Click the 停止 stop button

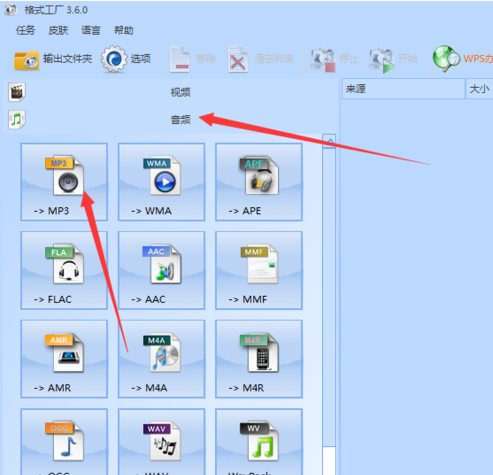coord(334,59)
